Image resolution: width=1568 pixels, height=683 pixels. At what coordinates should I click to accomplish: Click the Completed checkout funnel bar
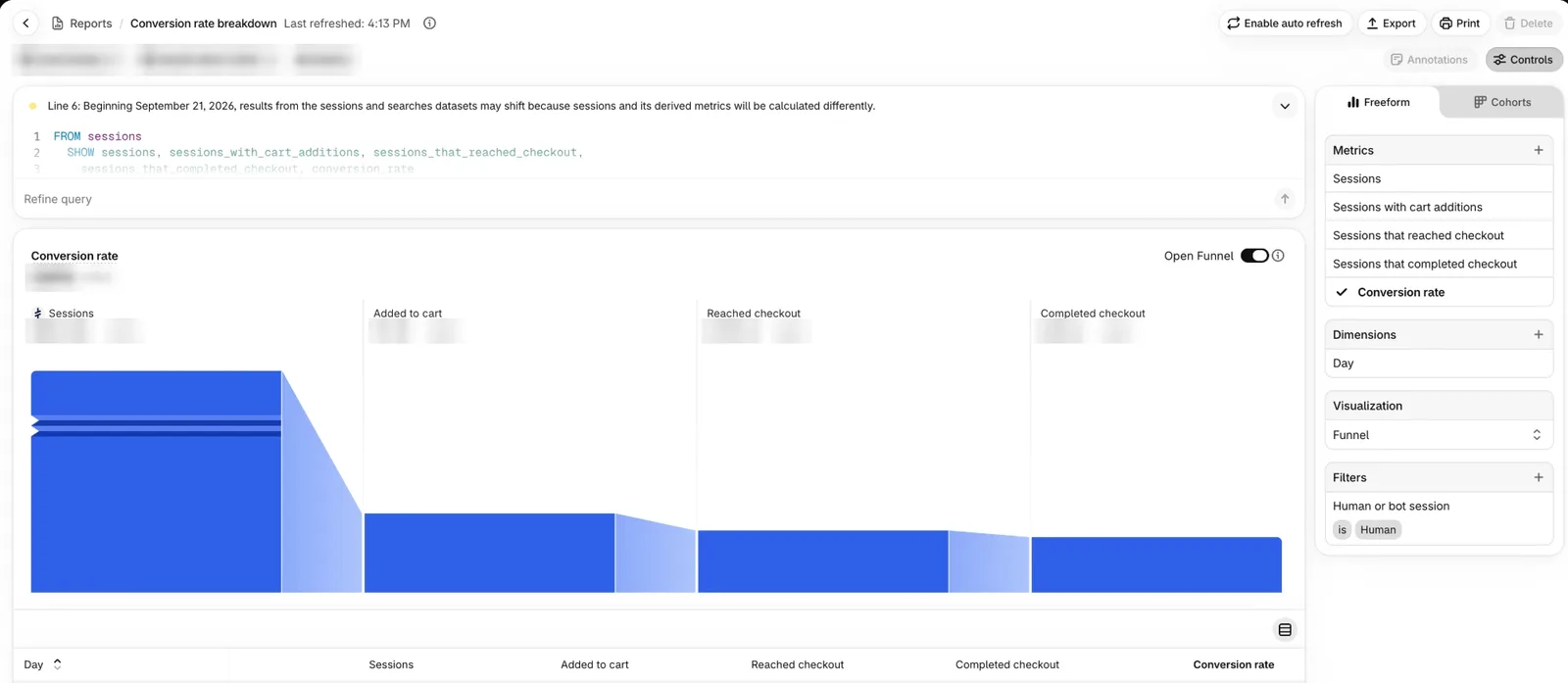[1156, 564]
